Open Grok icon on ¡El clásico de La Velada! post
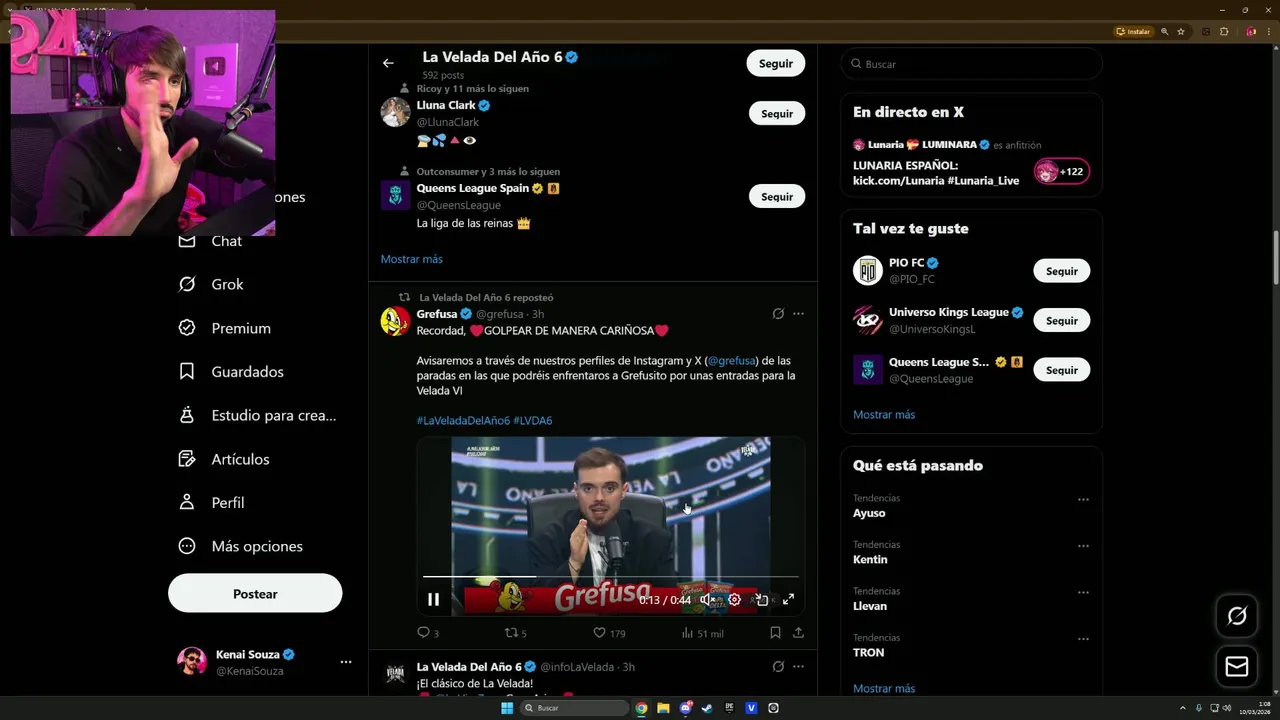 pyautogui.click(x=778, y=667)
